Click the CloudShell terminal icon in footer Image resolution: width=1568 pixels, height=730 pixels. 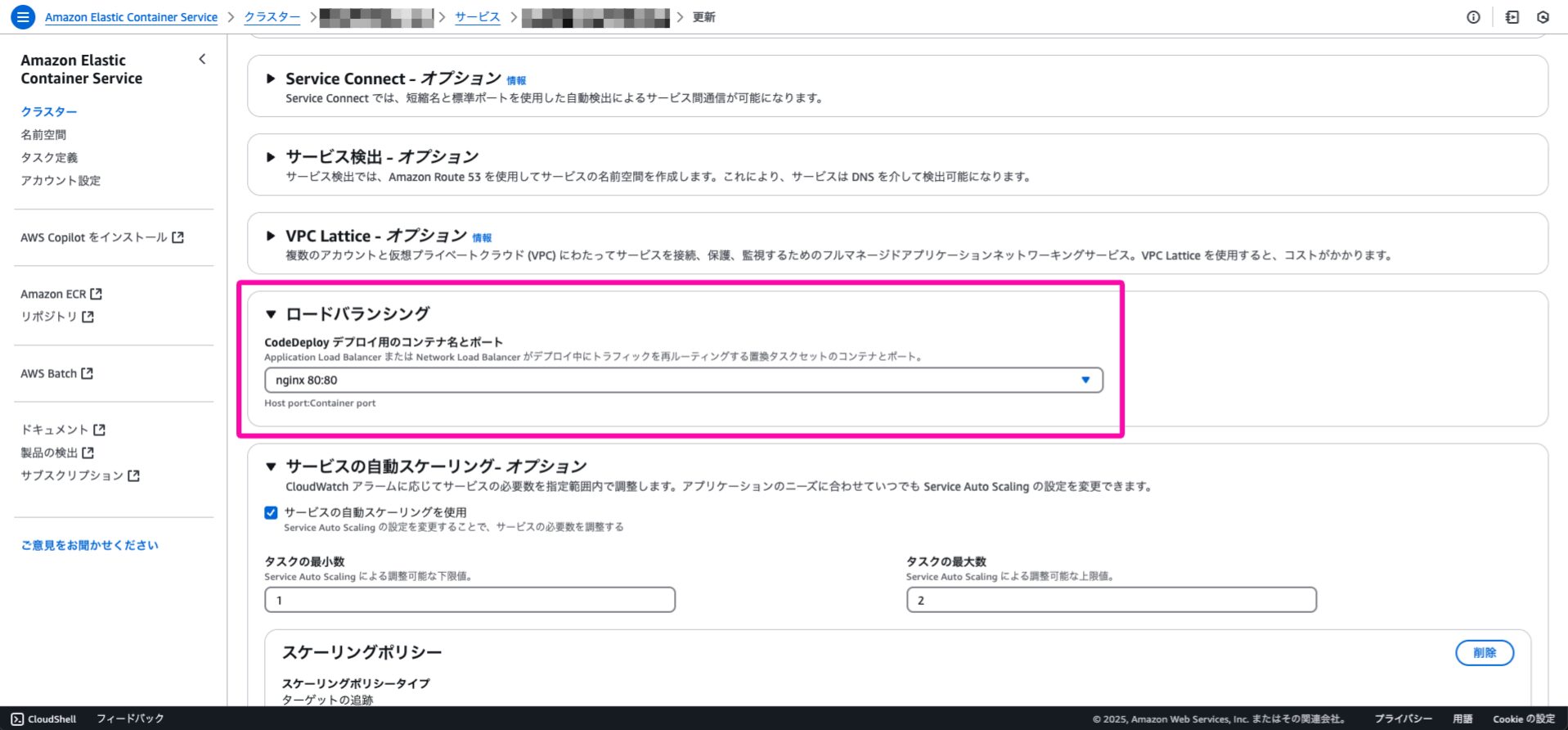[x=17, y=719]
